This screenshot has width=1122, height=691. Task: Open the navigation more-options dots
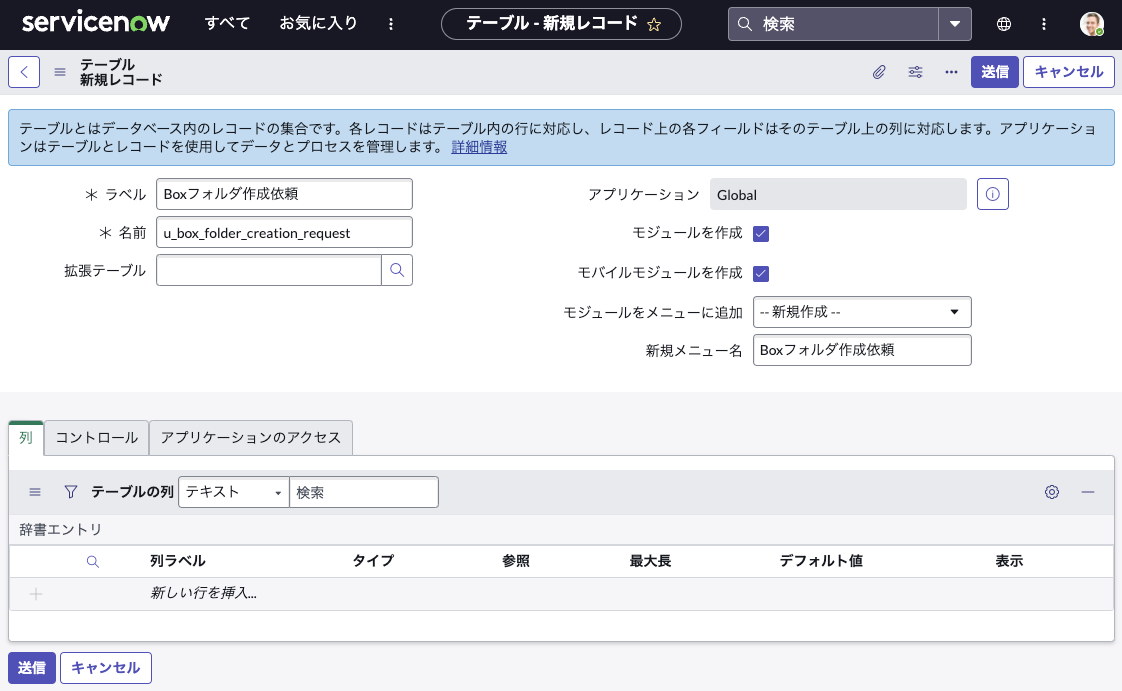coord(391,24)
